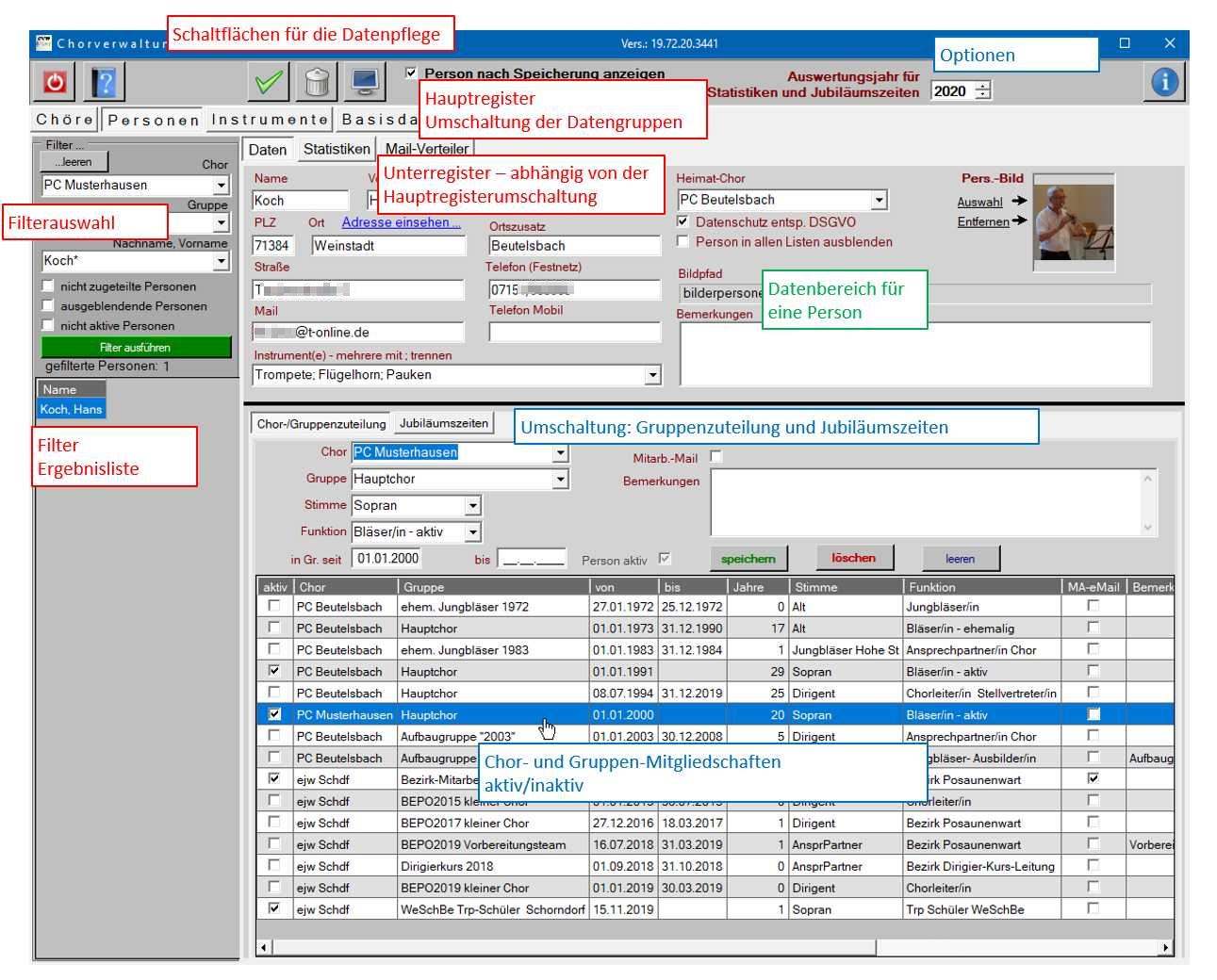Check 'nicht aktive Personen' filter
Image resolution: width=1217 pixels, height=980 pixels.
48,325
